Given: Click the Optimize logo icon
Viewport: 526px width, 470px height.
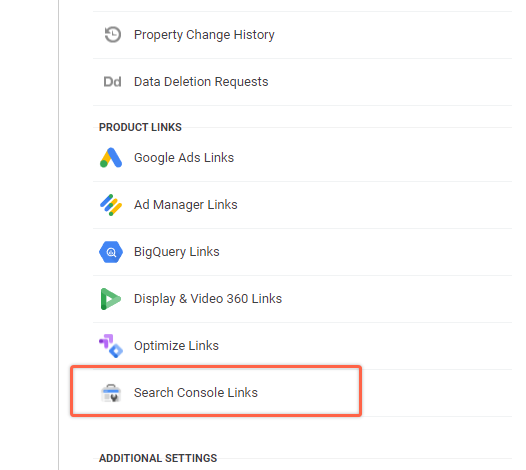Looking at the screenshot, I should tap(111, 346).
